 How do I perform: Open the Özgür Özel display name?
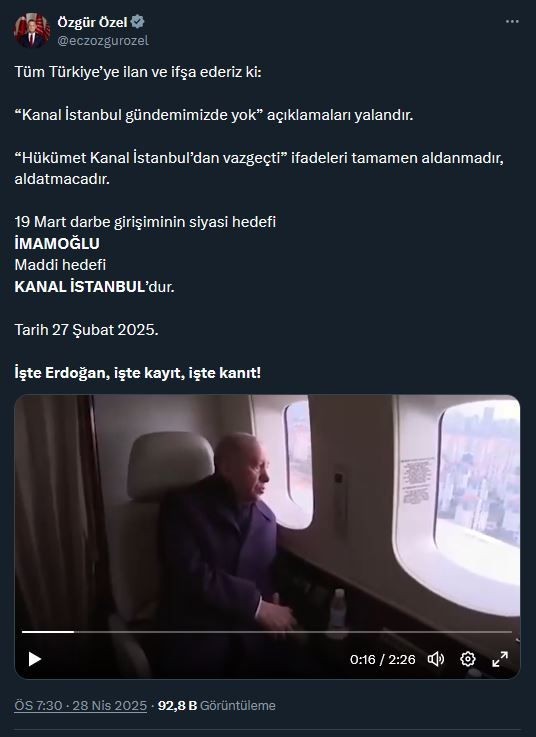92,22
